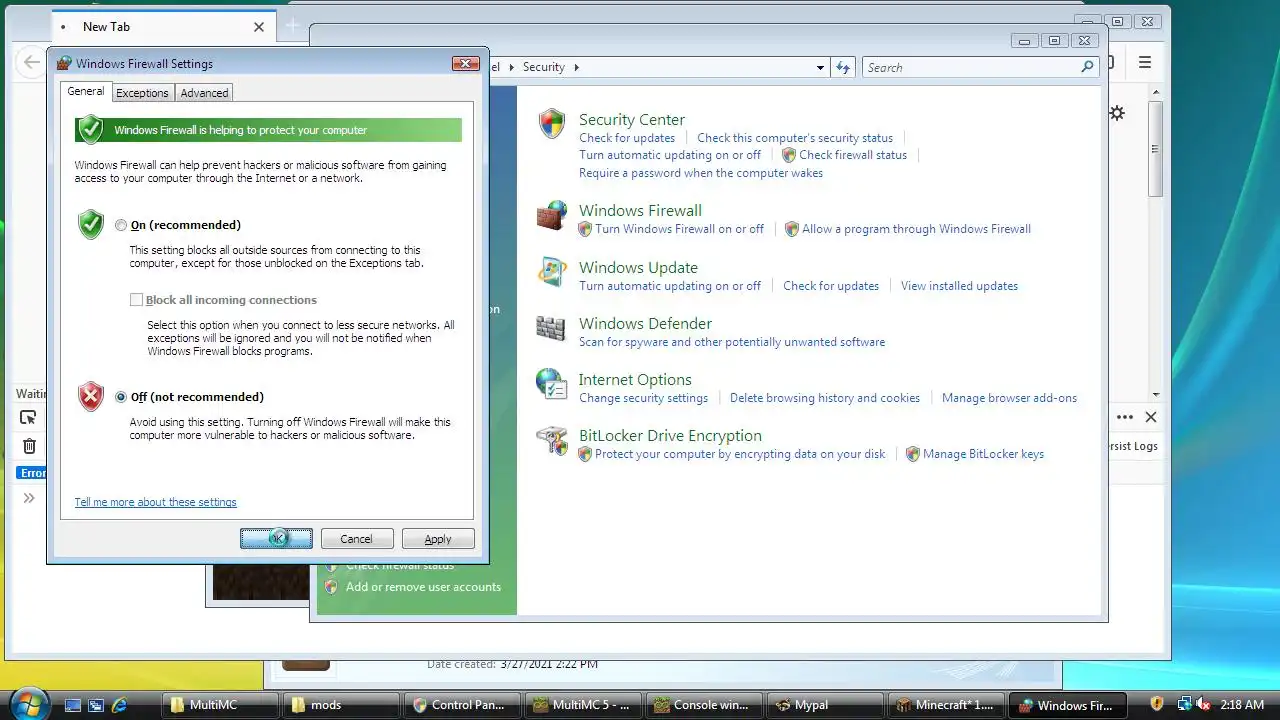This screenshot has width=1280, height=720.
Task: Click the Check for updates link under Security Center
Action: pyautogui.click(x=627, y=138)
